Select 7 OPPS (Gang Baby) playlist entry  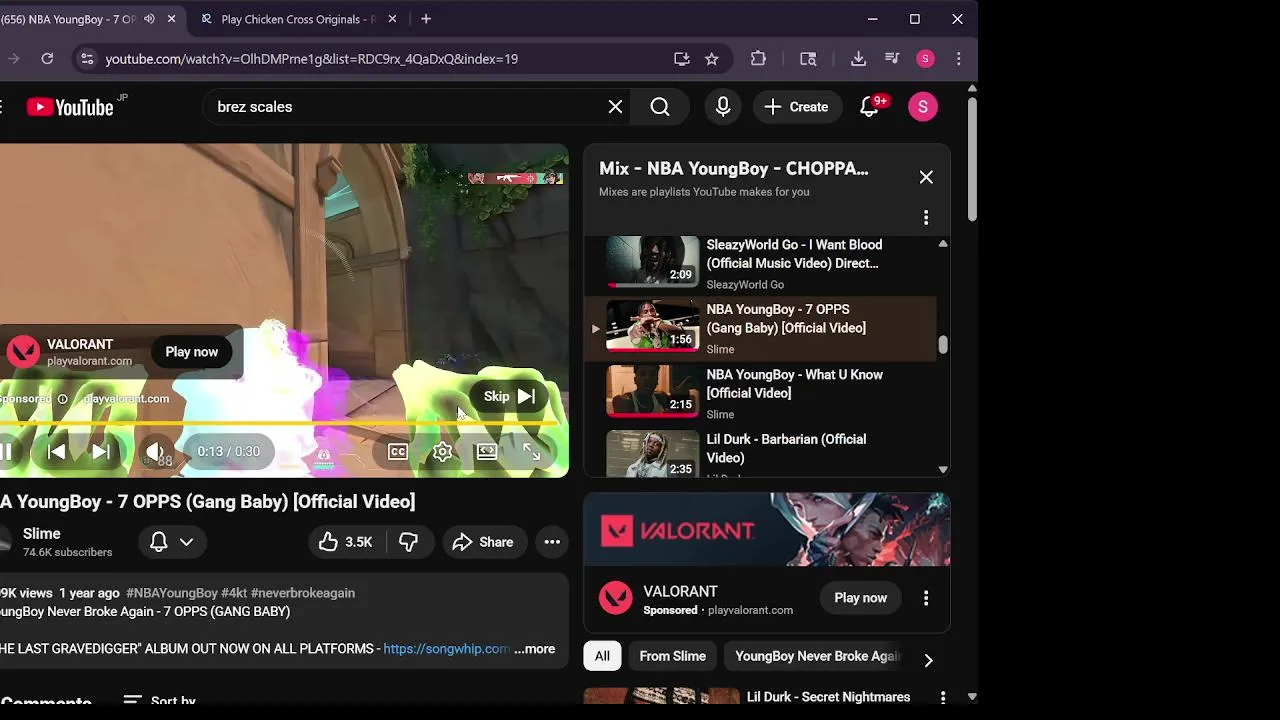coord(763,328)
